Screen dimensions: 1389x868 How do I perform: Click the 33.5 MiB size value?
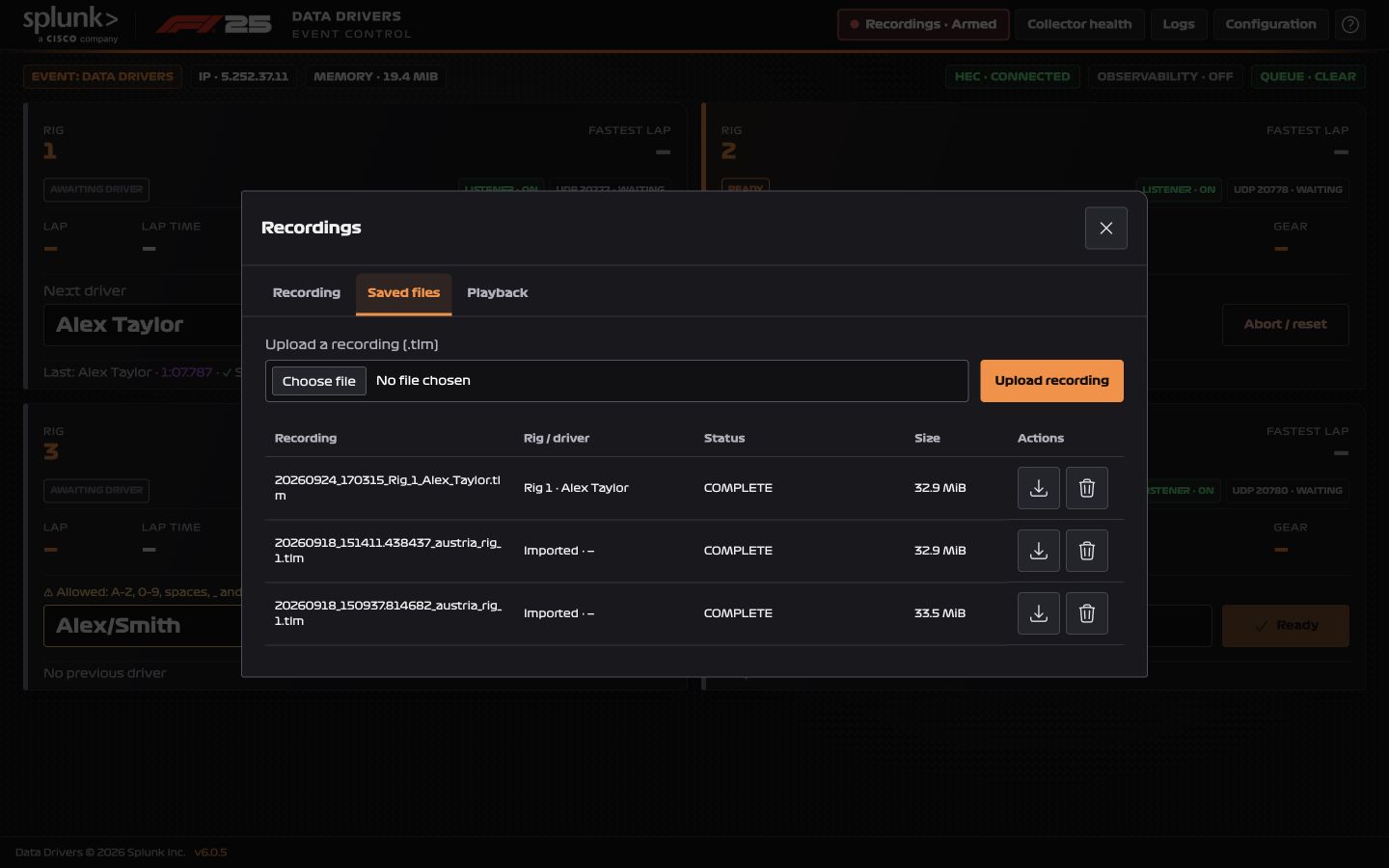(940, 613)
